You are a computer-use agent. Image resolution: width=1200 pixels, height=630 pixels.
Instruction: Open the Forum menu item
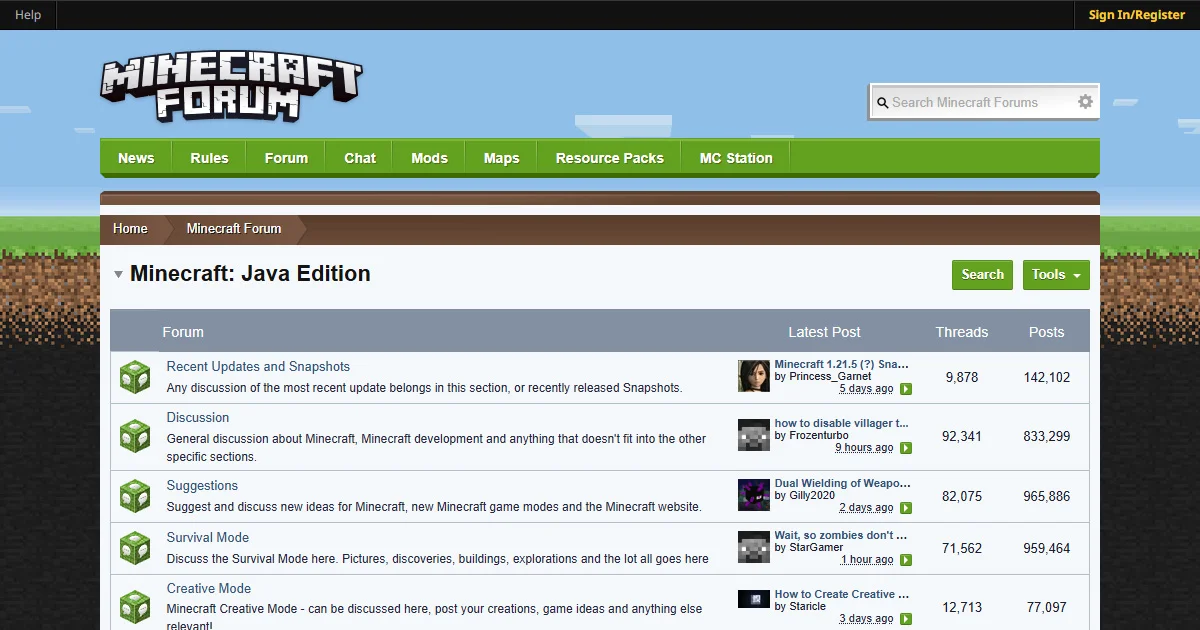pyautogui.click(x=286, y=158)
